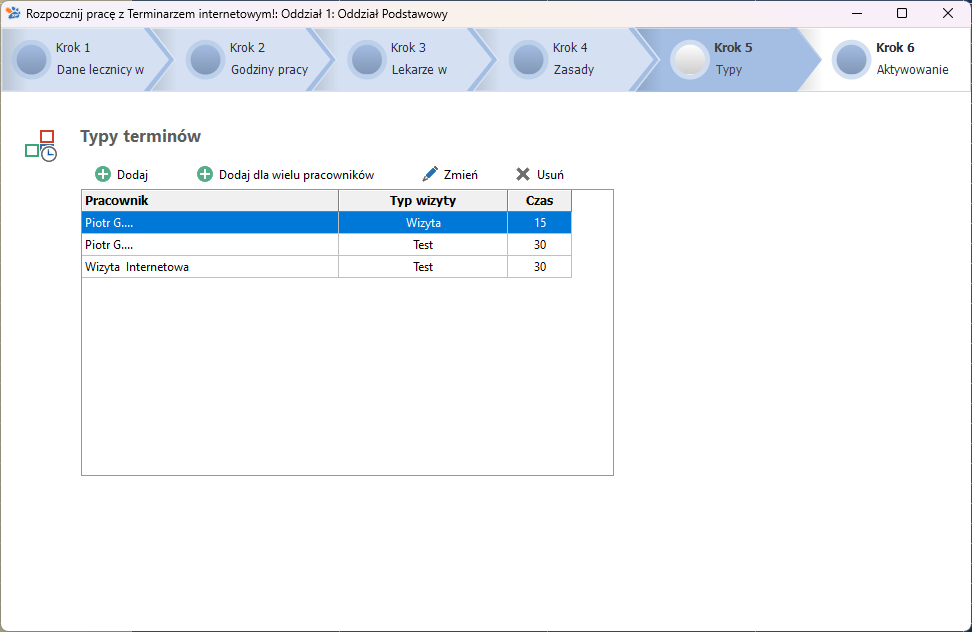The width and height of the screenshot is (972, 632).
Task: Click the Typy terminów squares-and-clock icon
Action: click(x=41, y=146)
